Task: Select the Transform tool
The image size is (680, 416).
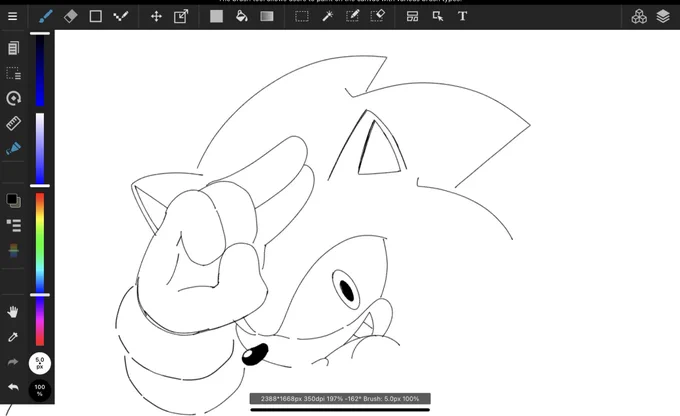Action: pos(181,16)
